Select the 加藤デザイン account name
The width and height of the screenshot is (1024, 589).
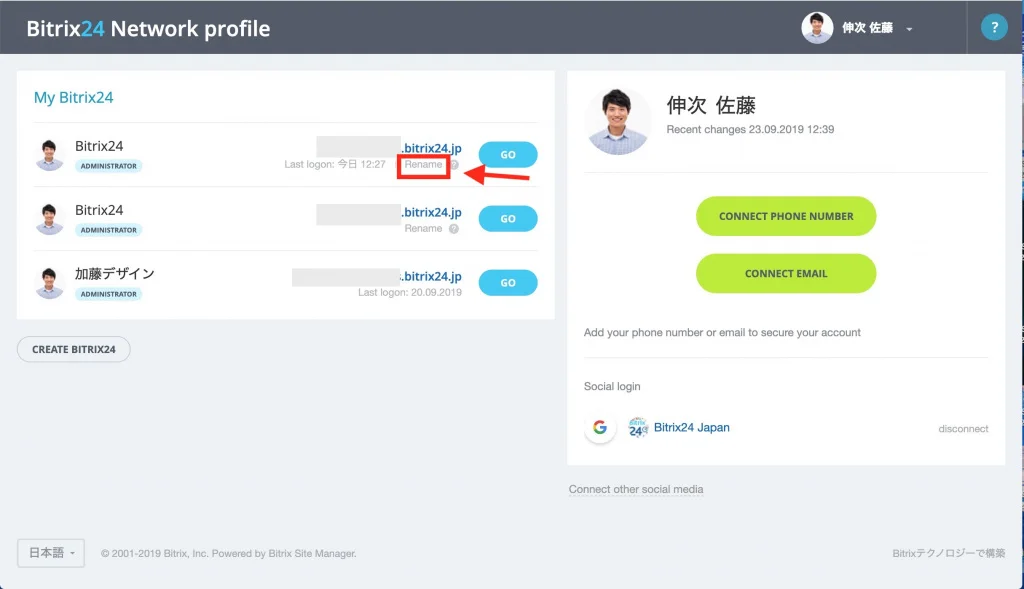pyautogui.click(x=114, y=274)
